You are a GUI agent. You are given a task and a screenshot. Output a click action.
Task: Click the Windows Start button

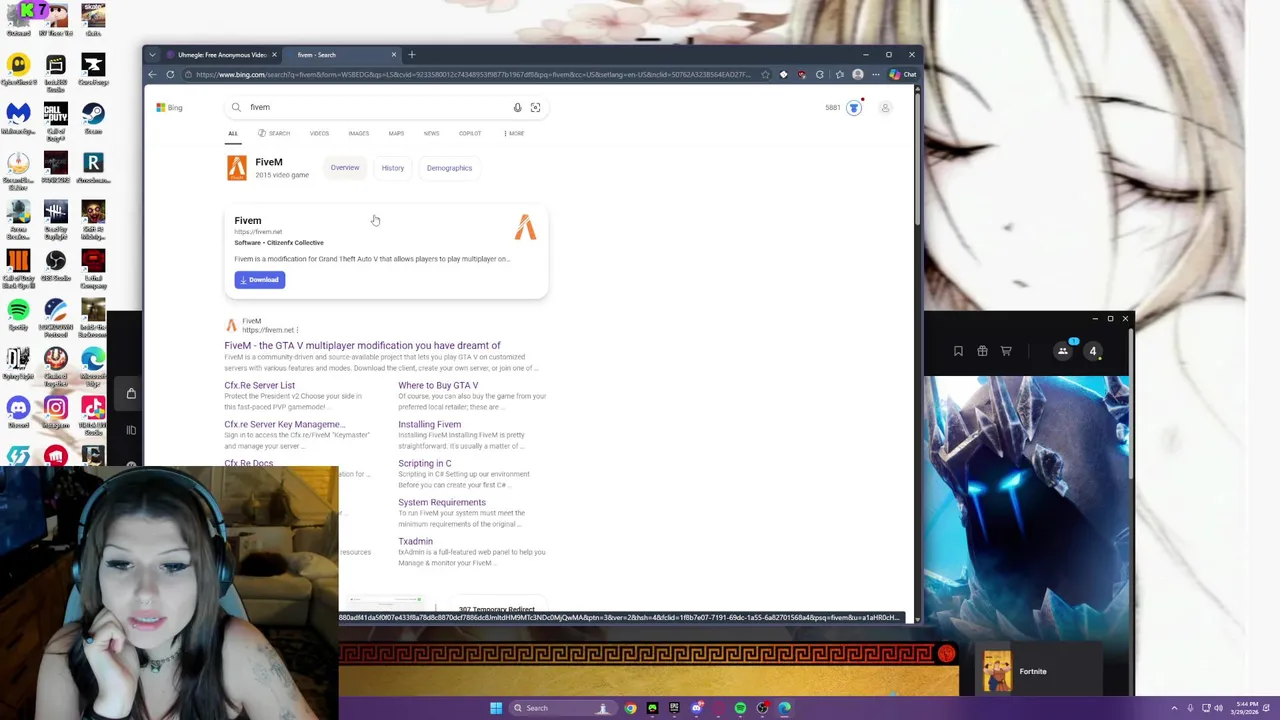click(x=496, y=708)
